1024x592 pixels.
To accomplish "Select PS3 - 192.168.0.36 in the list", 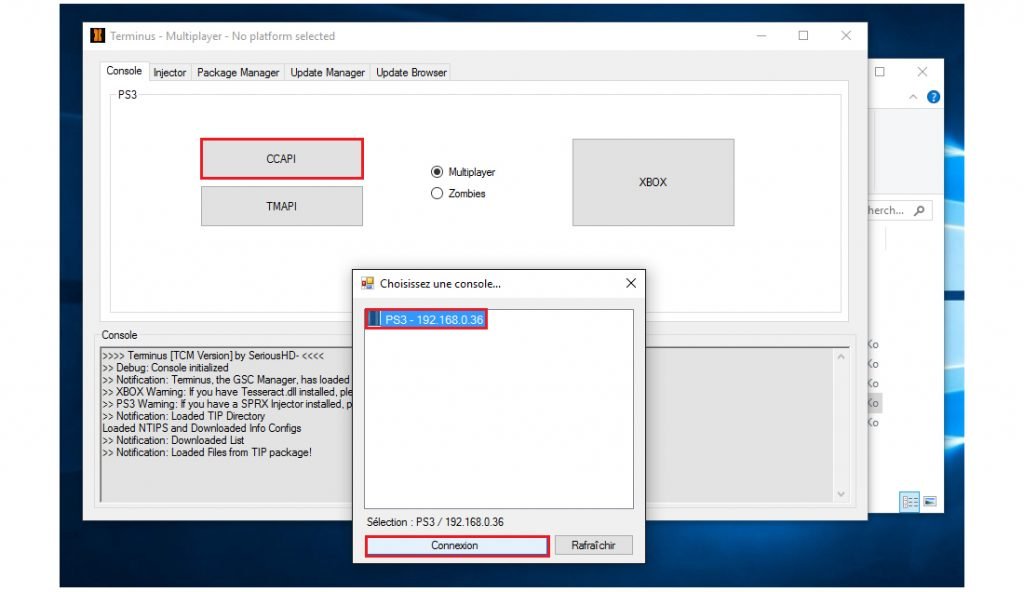I will (x=426, y=319).
